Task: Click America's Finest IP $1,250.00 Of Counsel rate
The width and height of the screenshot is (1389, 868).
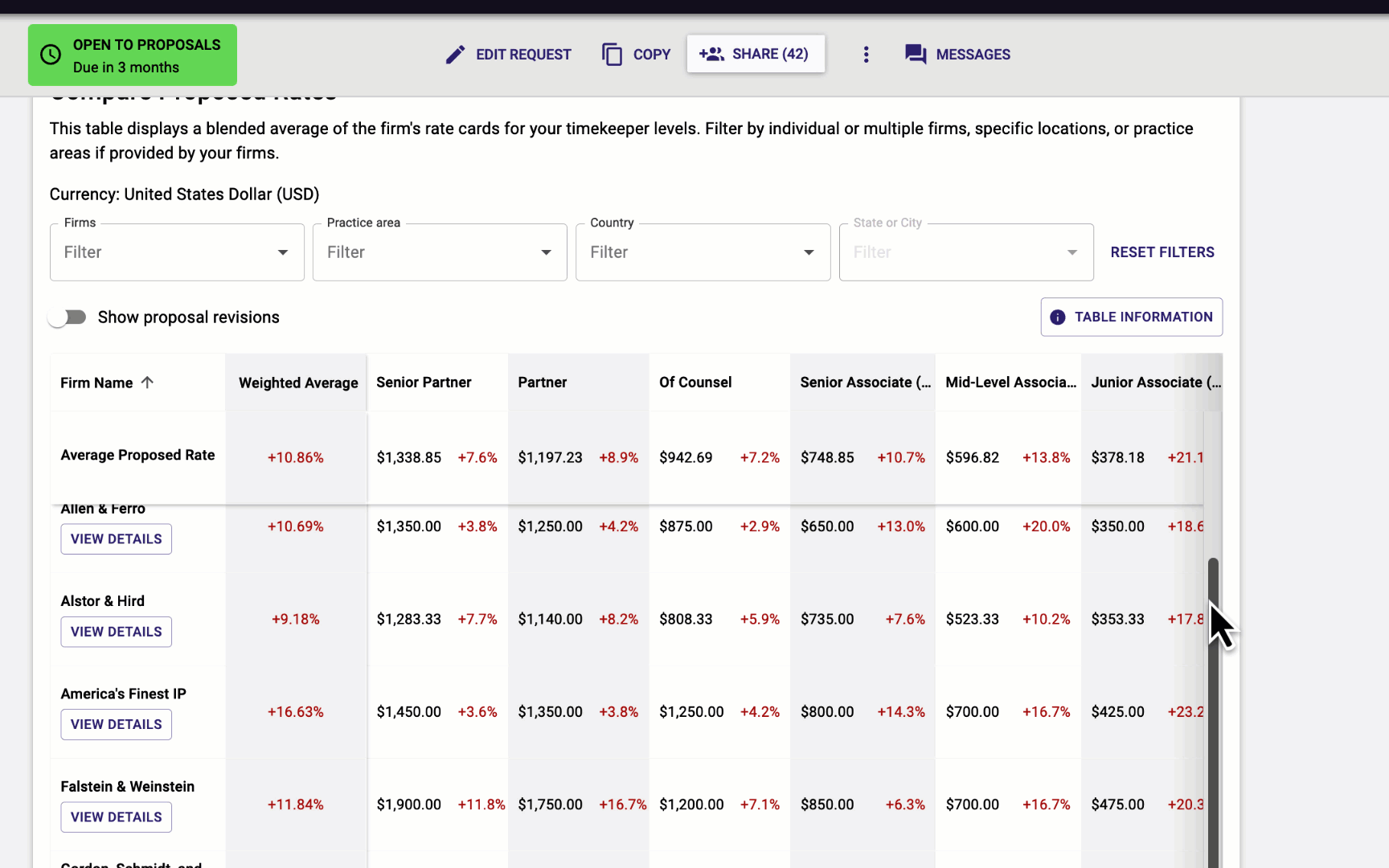Action: pyautogui.click(x=691, y=712)
